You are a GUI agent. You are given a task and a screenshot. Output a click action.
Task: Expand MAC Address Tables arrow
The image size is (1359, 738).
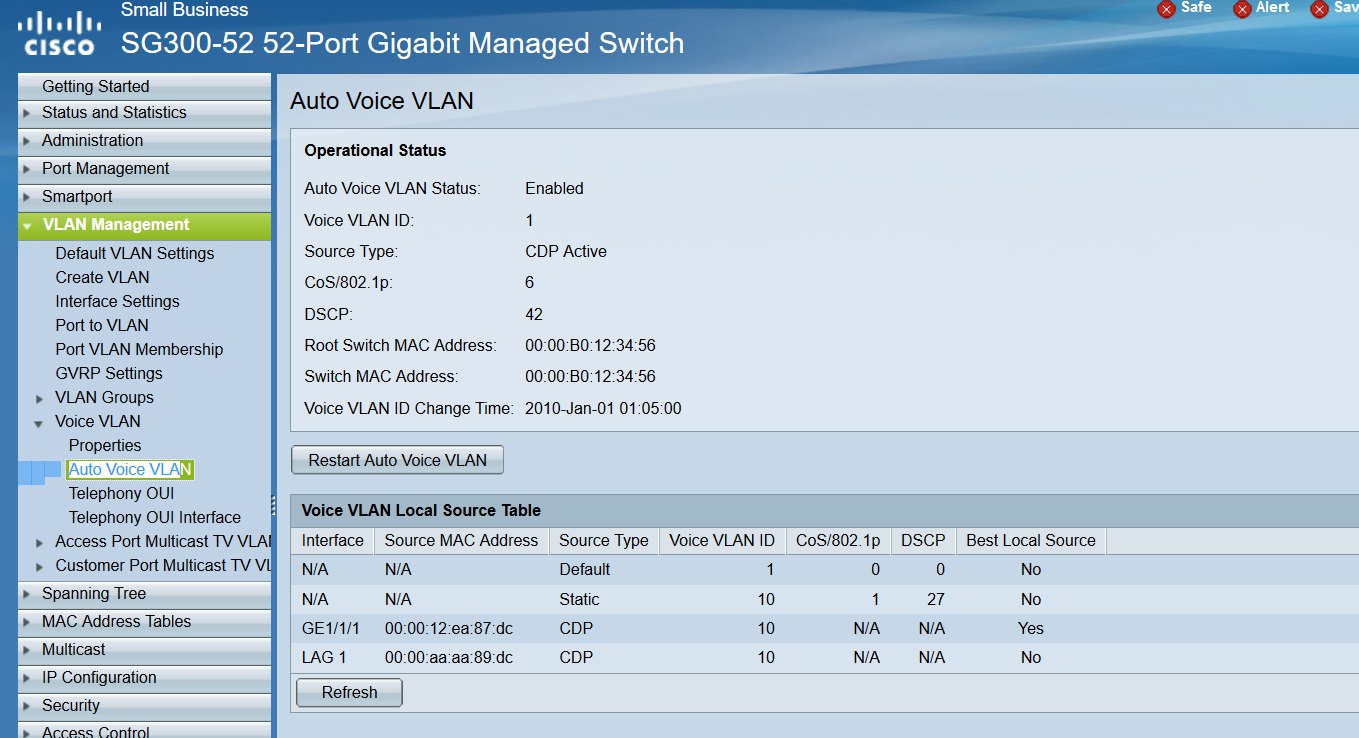click(x=27, y=622)
